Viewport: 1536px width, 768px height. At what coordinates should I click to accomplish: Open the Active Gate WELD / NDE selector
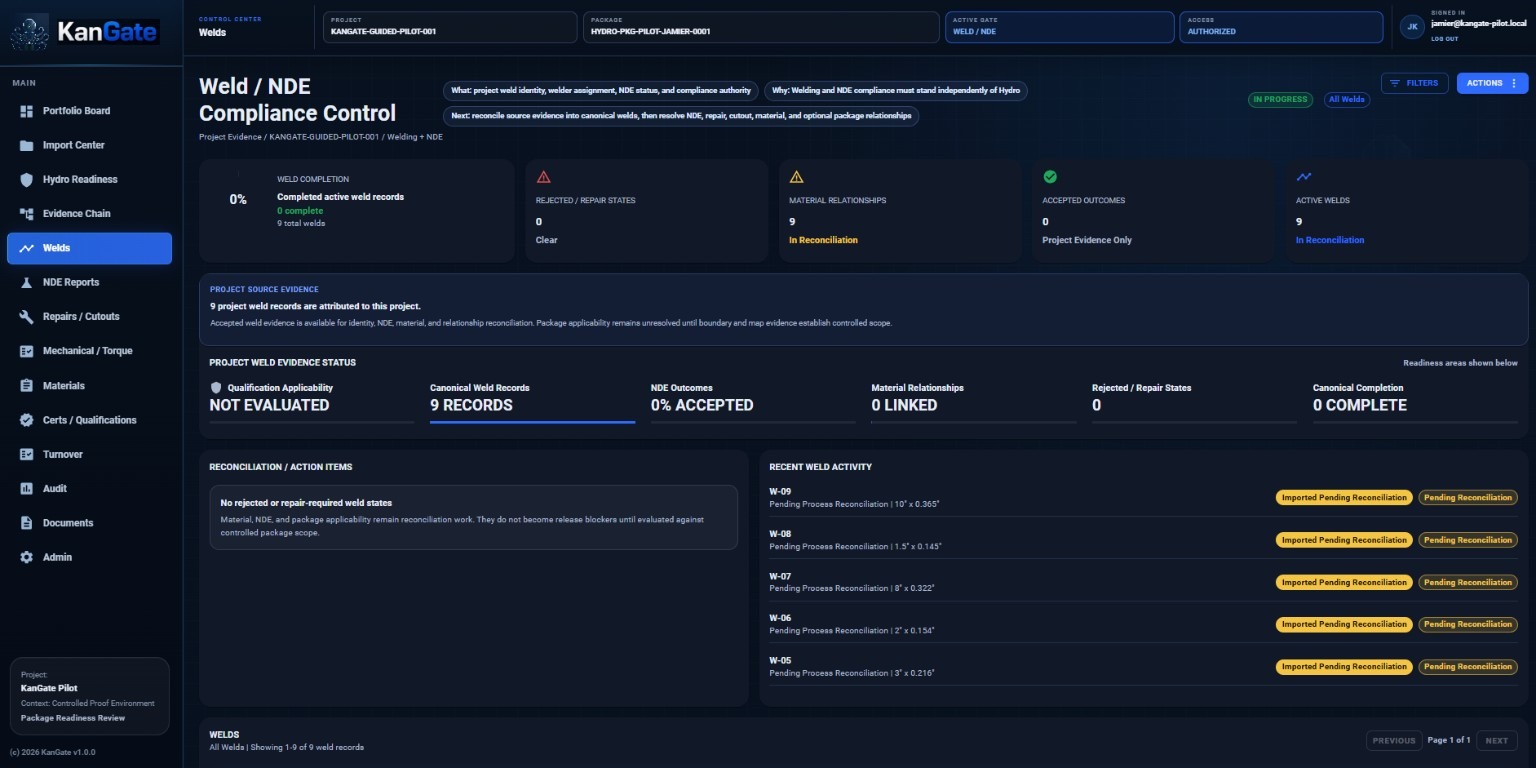click(x=1059, y=27)
